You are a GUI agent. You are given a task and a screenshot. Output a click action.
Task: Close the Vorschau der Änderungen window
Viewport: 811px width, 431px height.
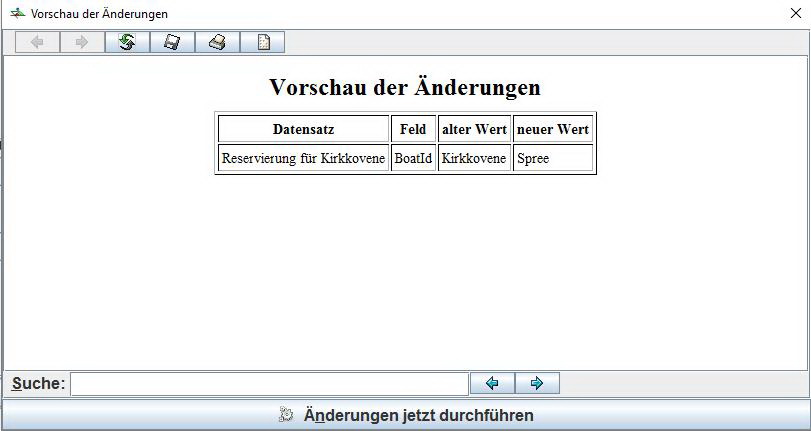coord(796,13)
